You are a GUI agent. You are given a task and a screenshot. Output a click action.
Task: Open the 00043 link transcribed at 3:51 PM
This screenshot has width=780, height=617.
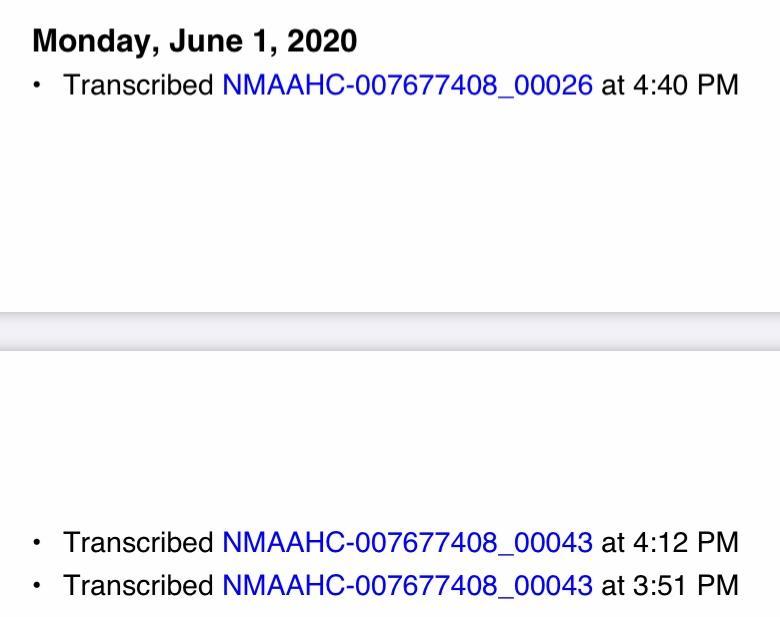tap(407, 584)
